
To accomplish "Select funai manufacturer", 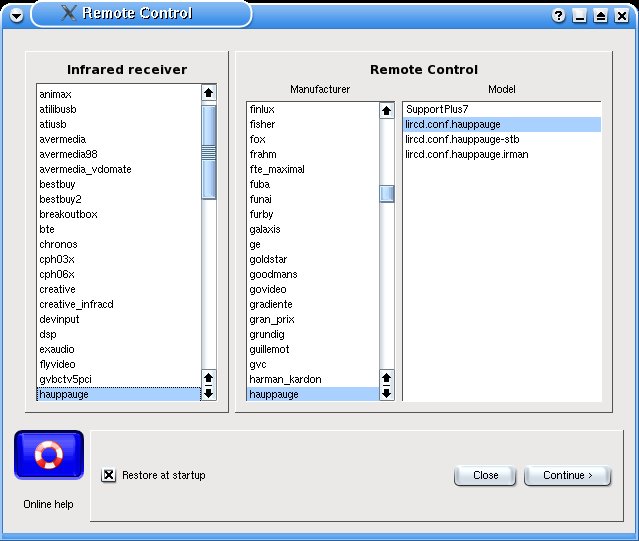I will (313, 199).
